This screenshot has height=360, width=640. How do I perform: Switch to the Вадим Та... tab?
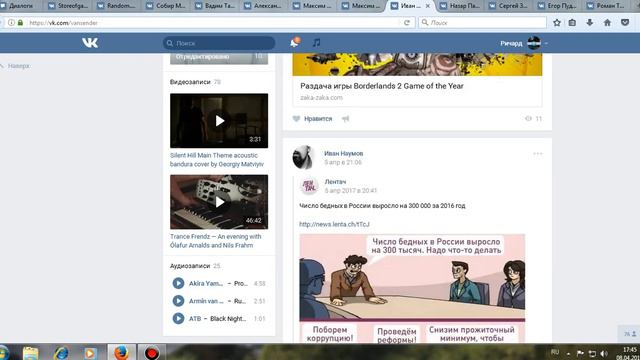[215, 6]
